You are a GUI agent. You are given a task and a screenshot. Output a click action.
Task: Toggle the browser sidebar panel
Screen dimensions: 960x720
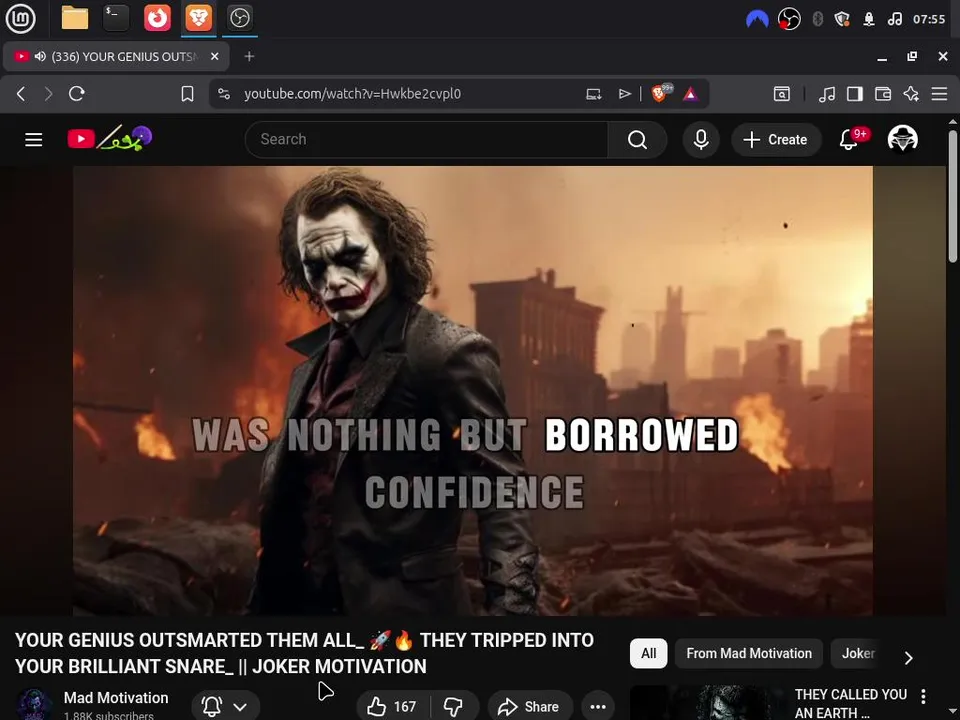click(855, 94)
